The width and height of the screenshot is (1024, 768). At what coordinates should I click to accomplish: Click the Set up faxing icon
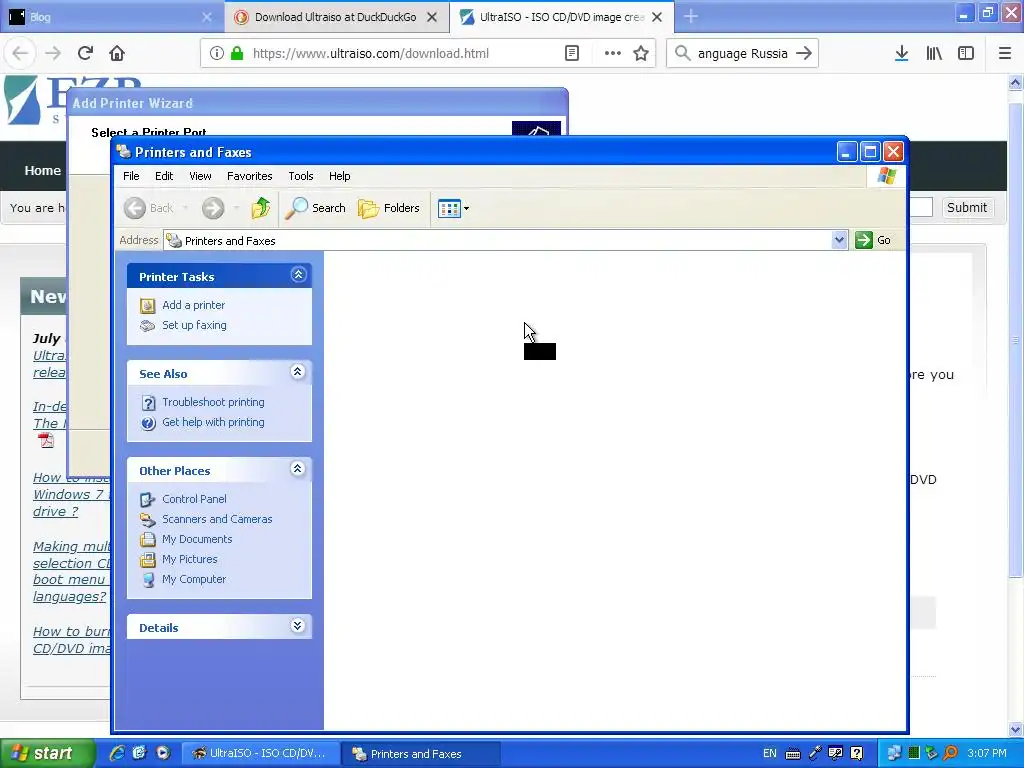[x=148, y=325]
